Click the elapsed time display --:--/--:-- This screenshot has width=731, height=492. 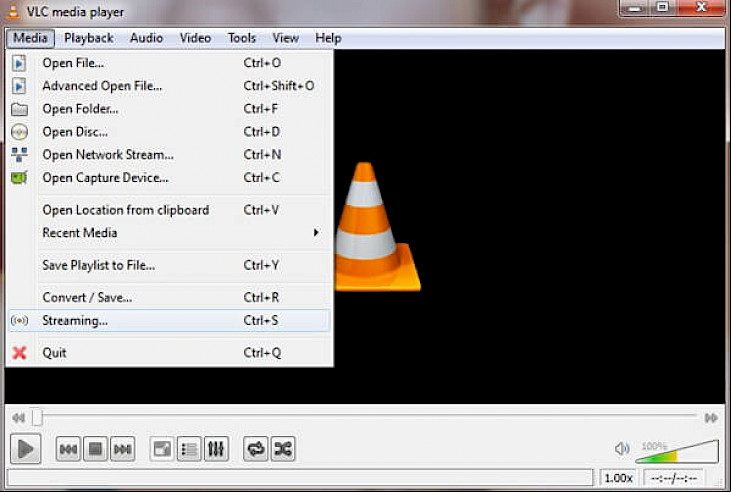(x=674, y=478)
